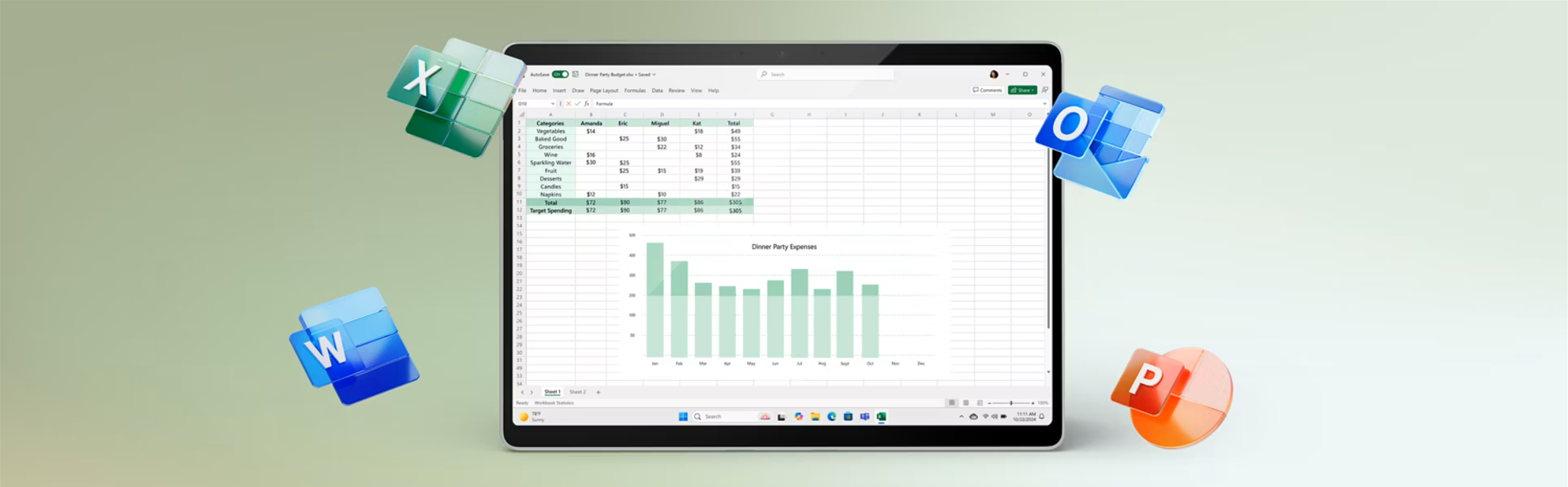Open the file name dropdown next to Saved
The width and height of the screenshot is (1568, 487).
pyautogui.click(x=654, y=74)
